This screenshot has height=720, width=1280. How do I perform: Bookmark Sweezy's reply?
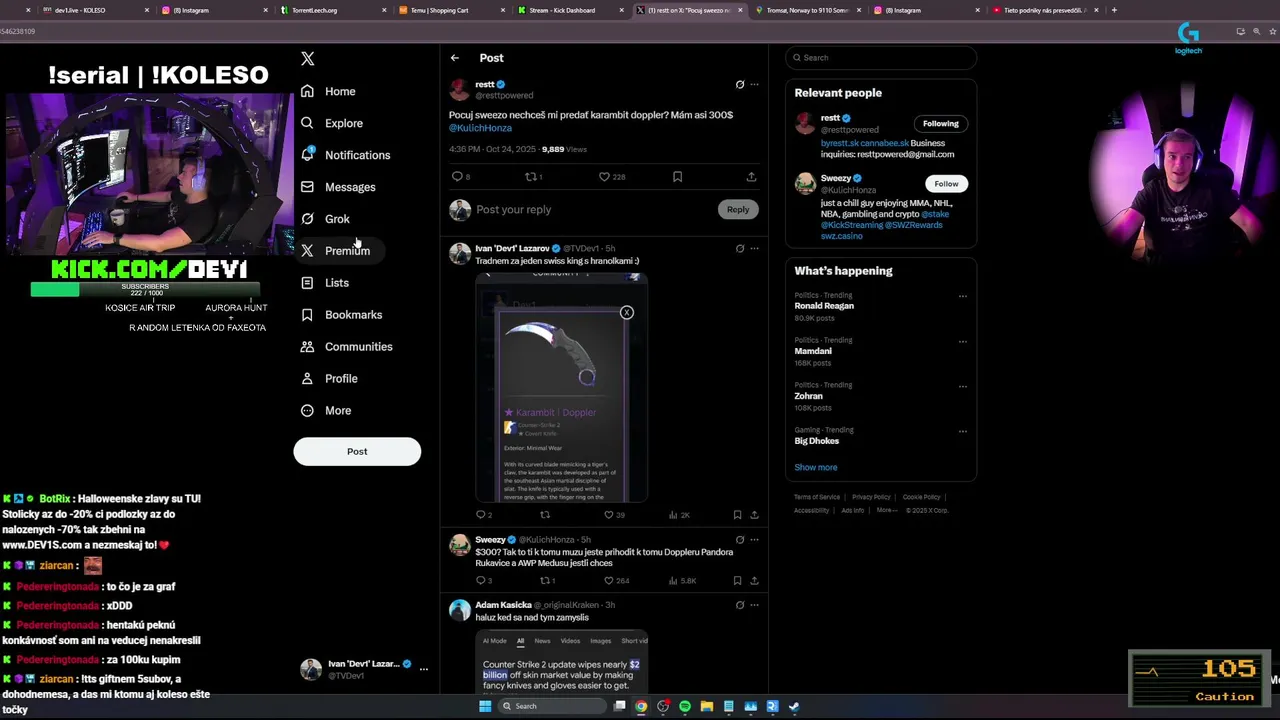[737, 581]
